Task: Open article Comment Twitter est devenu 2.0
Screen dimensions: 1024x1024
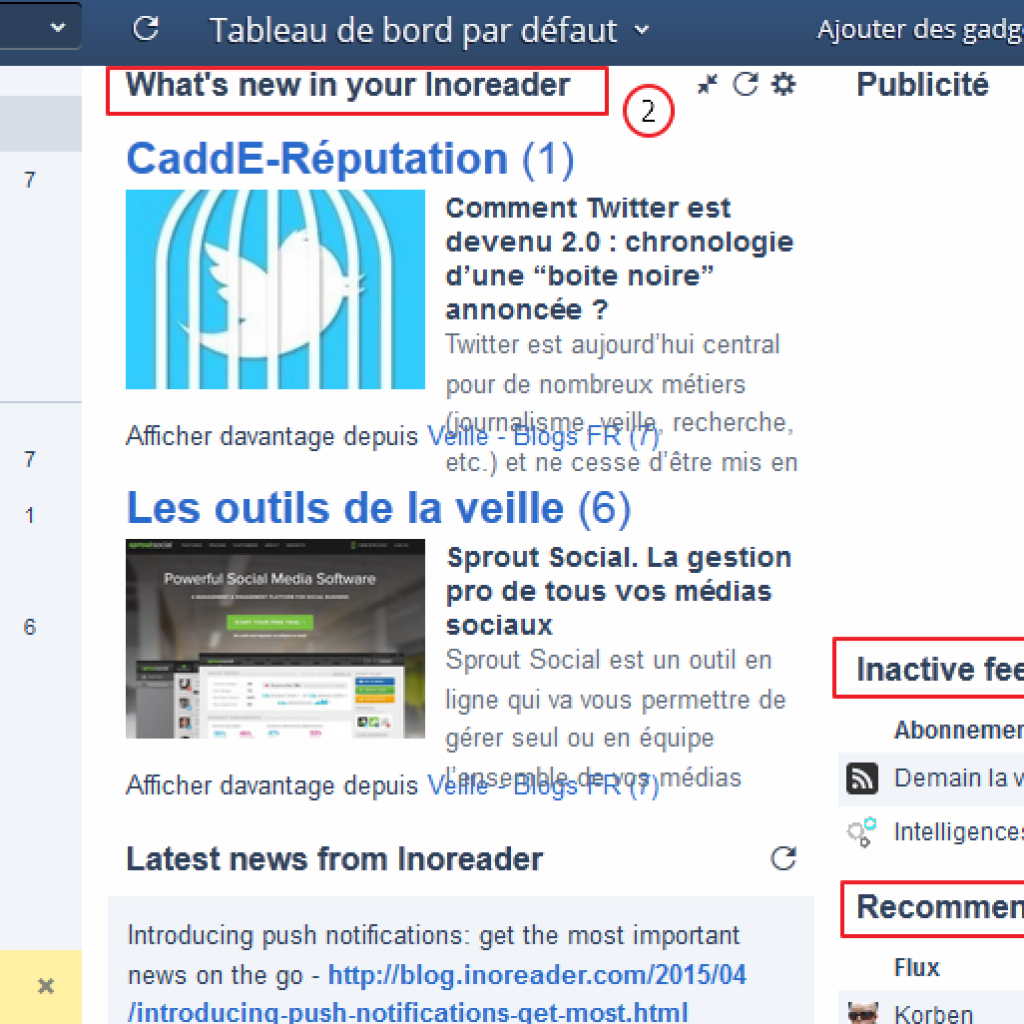Action: coord(619,259)
